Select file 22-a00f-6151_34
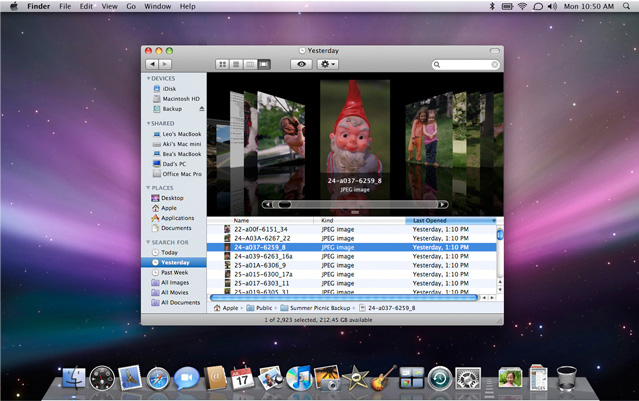 coord(352,229)
